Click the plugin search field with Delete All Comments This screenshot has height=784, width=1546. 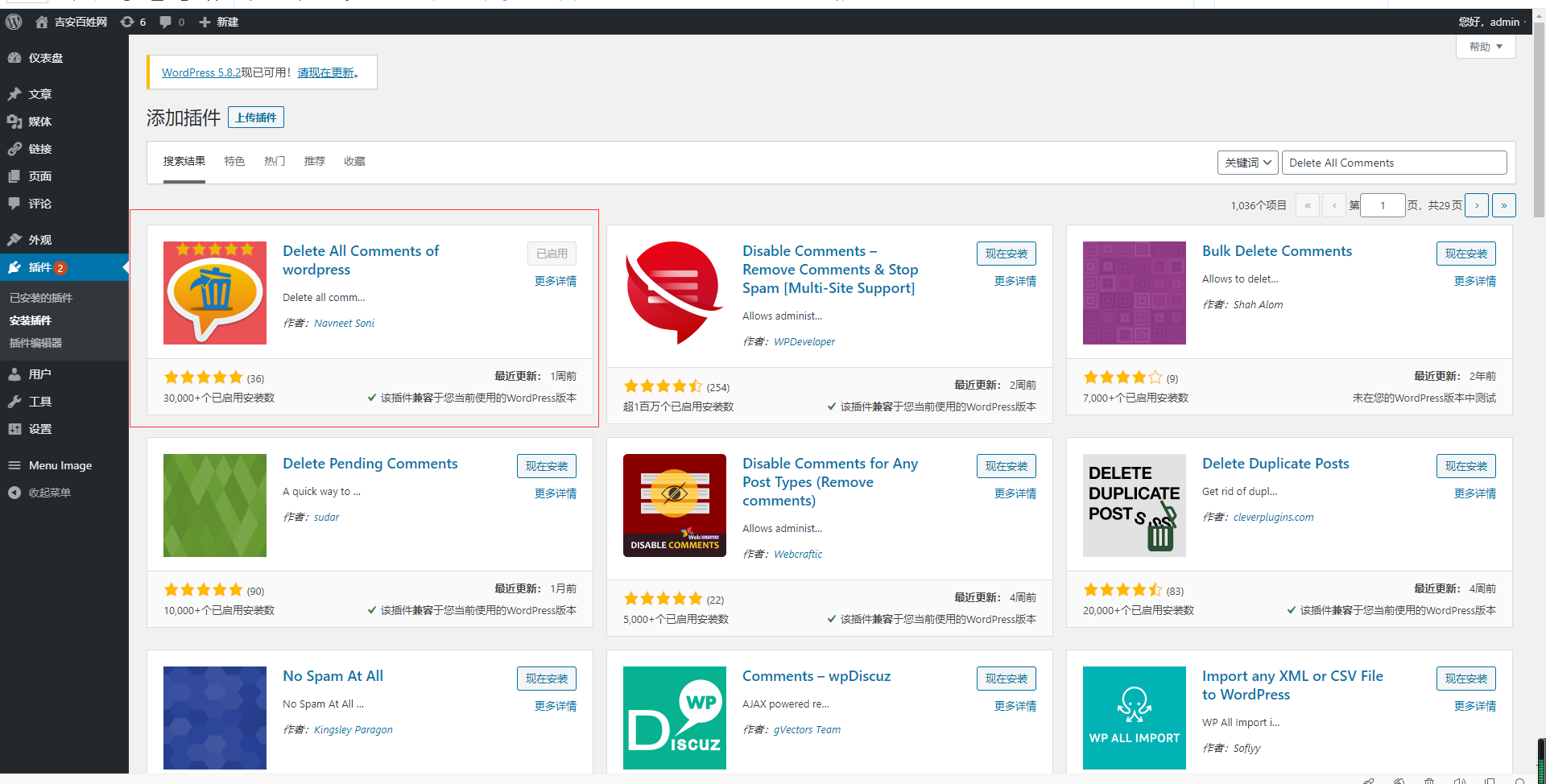point(1394,163)
